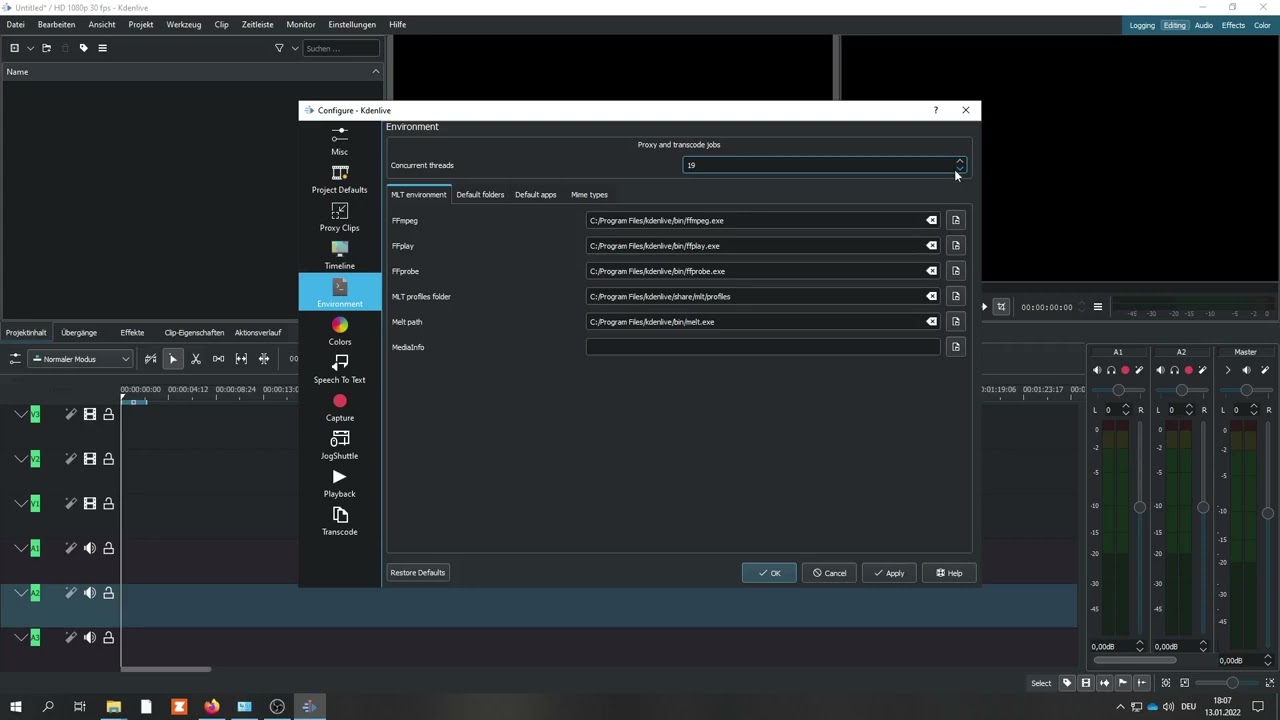Collapse the A1 track
The height and width of the screenshot is (720, 1280).
click(x=20, y=548)
